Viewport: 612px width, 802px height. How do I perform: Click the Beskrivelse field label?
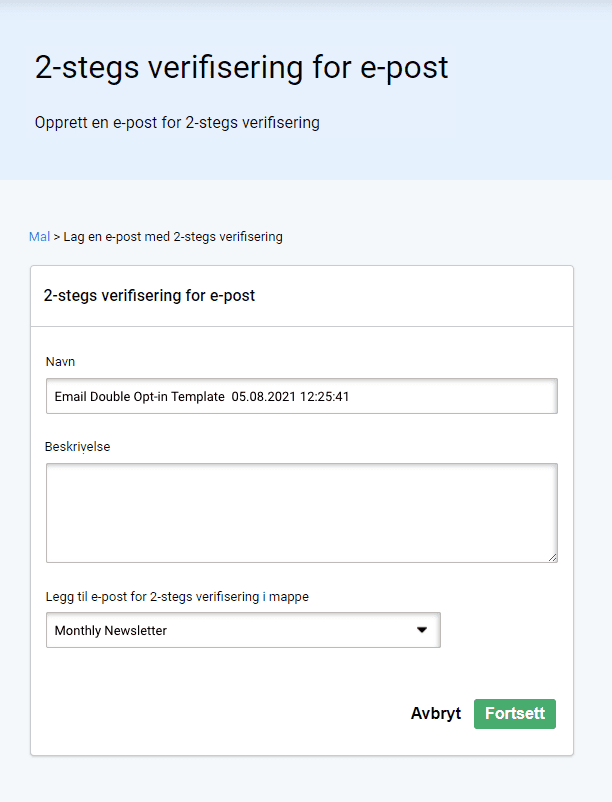[x=78, y=447]
